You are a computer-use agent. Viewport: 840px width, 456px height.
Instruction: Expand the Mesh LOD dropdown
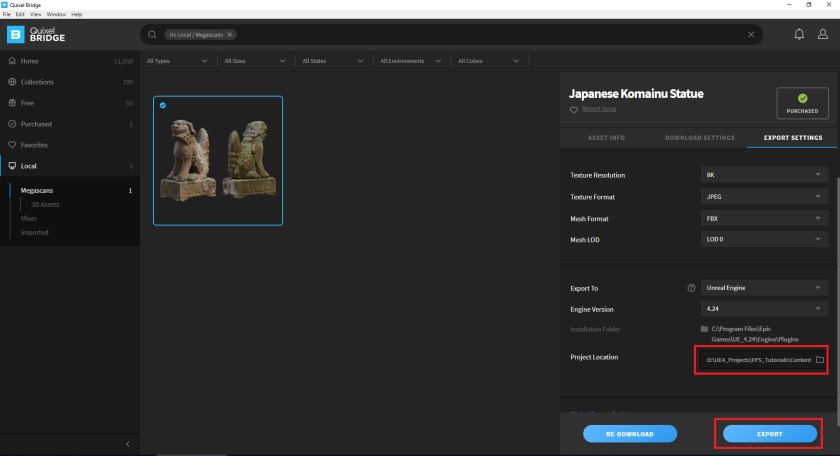(x=764, y=239)
